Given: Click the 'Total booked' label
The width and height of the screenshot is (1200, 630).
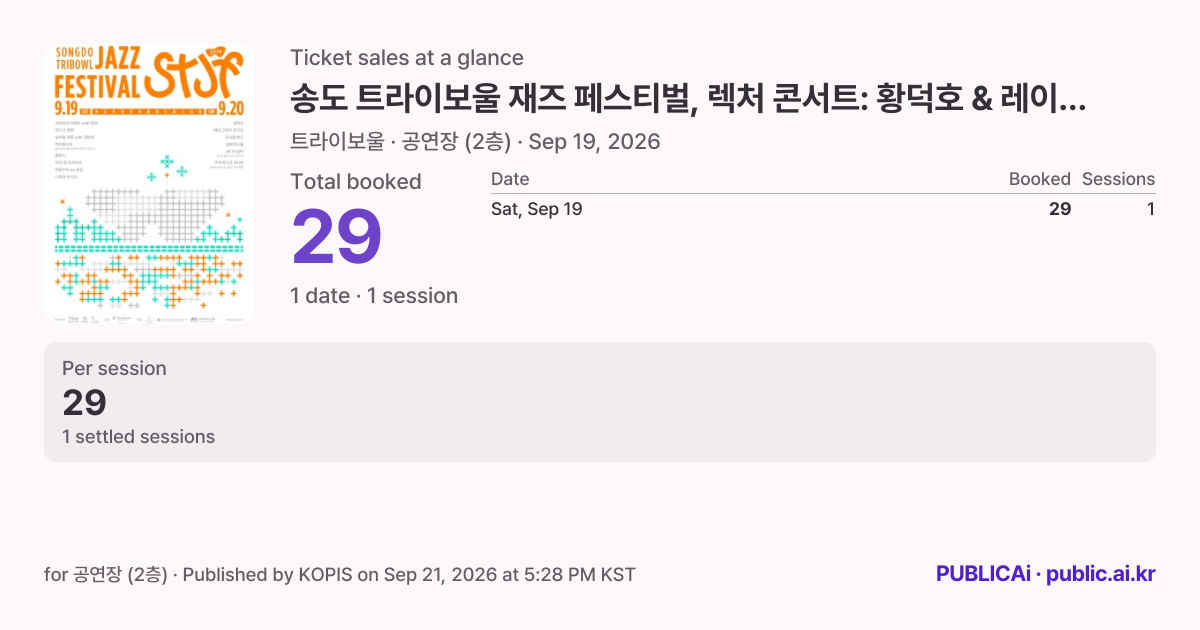Looking at the screenshot, I should [356, 182].
